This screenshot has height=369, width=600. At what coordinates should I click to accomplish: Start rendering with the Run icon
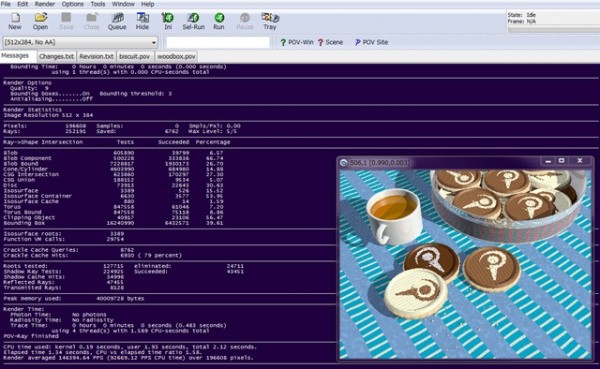point(219,21)
